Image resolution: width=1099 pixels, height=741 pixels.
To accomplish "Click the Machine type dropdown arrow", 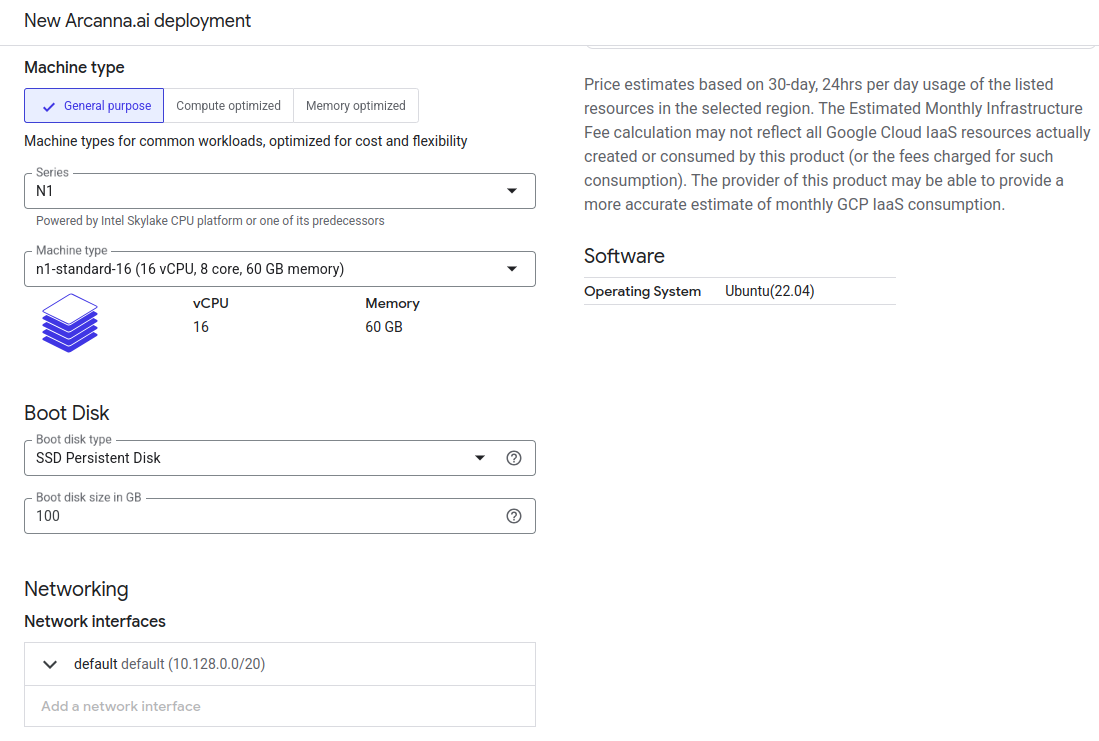I will tap(512, 269).
